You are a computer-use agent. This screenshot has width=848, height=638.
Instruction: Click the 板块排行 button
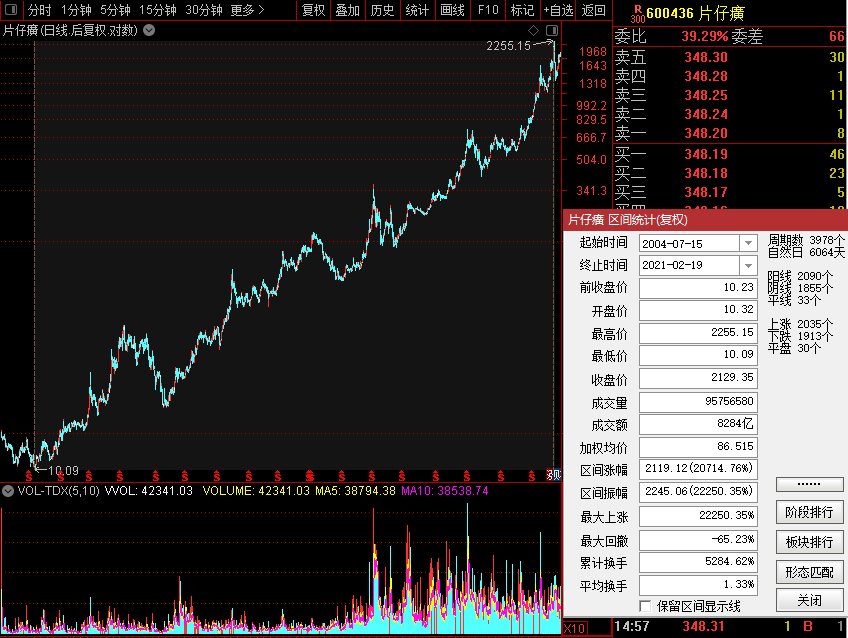click(x=810, y=542)
